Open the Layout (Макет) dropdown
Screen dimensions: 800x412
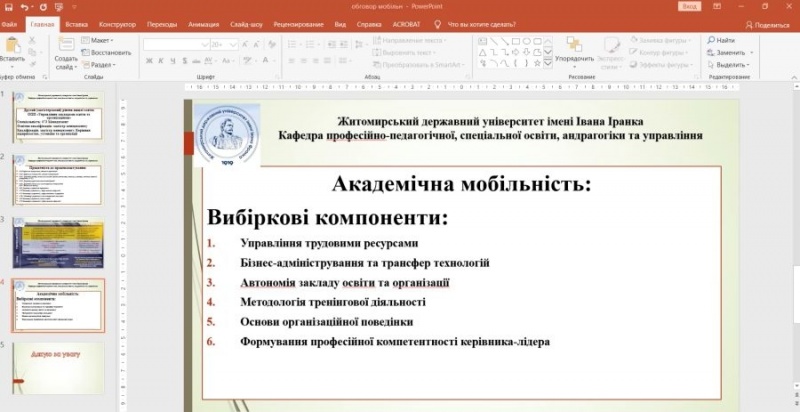tap(100, 40)
